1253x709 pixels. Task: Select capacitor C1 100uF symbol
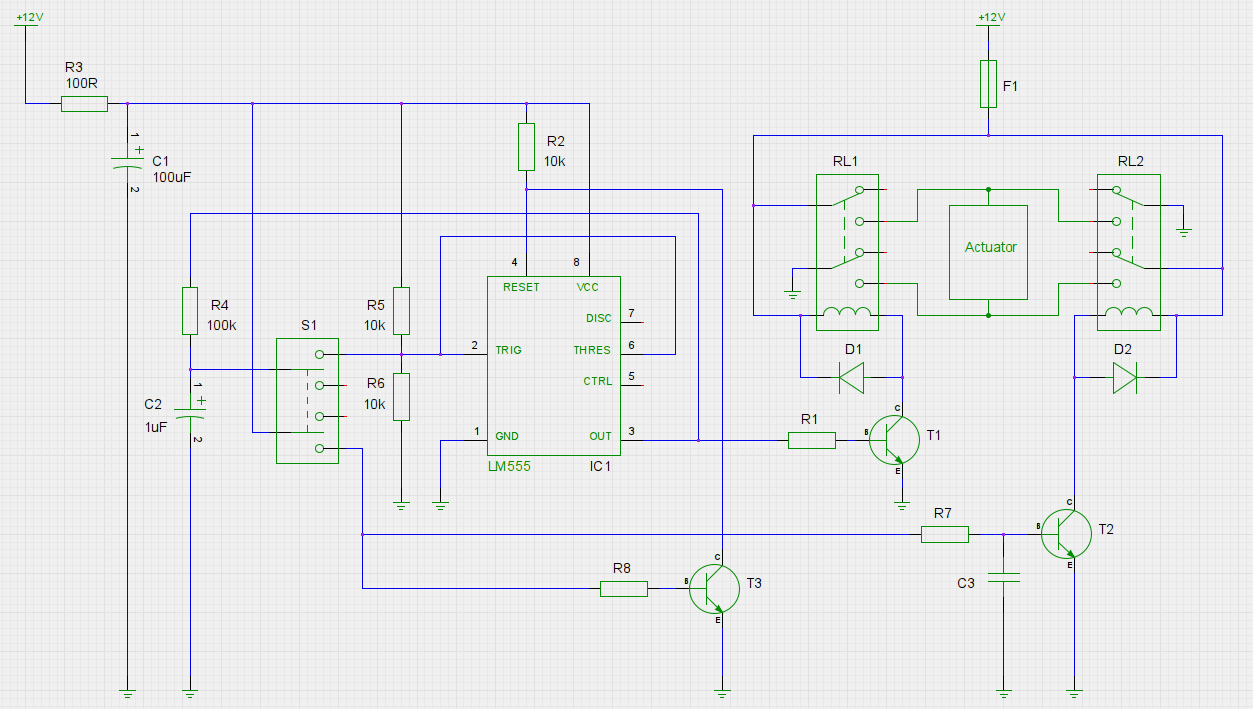128,162
